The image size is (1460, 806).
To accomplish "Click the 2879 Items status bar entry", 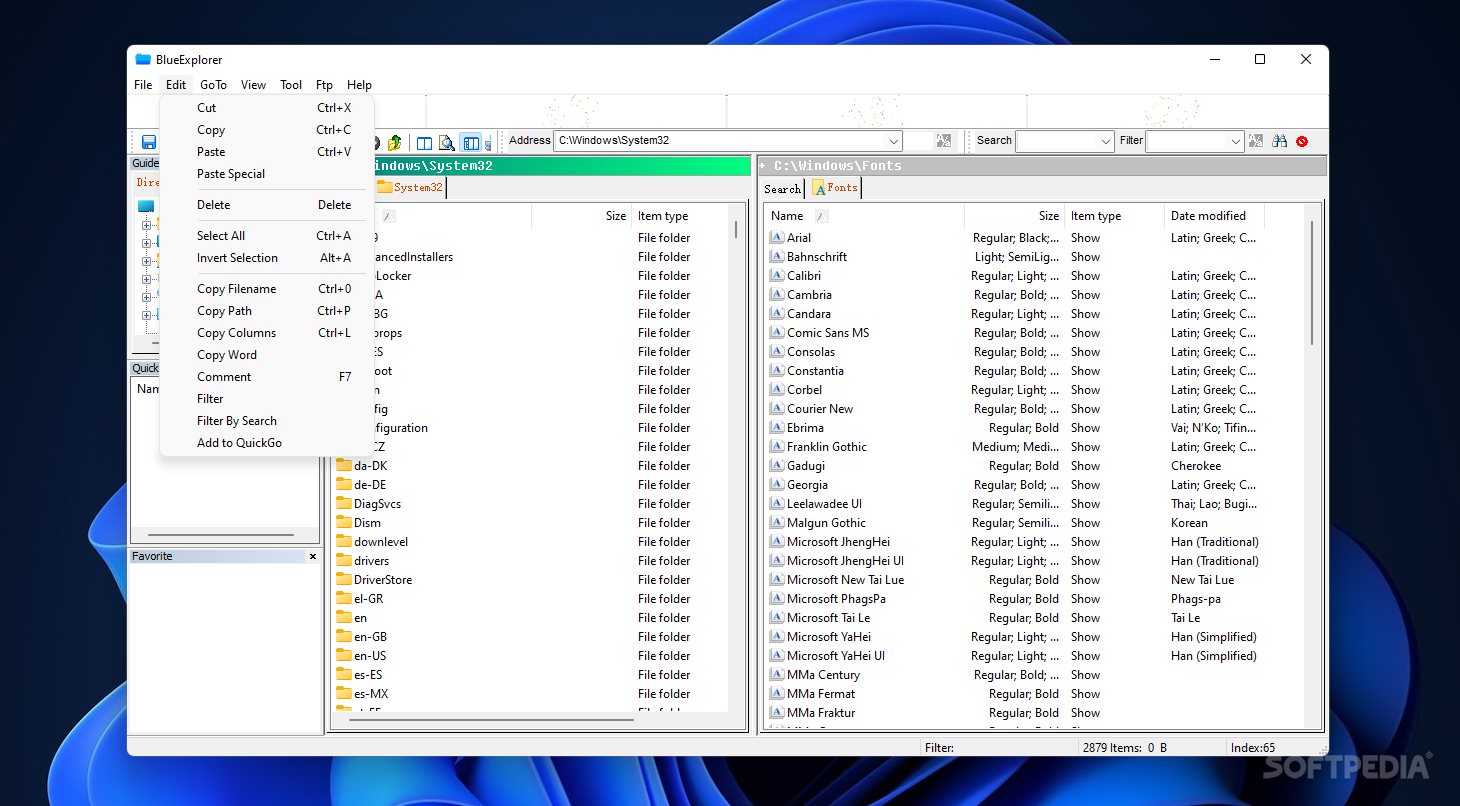I will click(x=1125, y=748).
